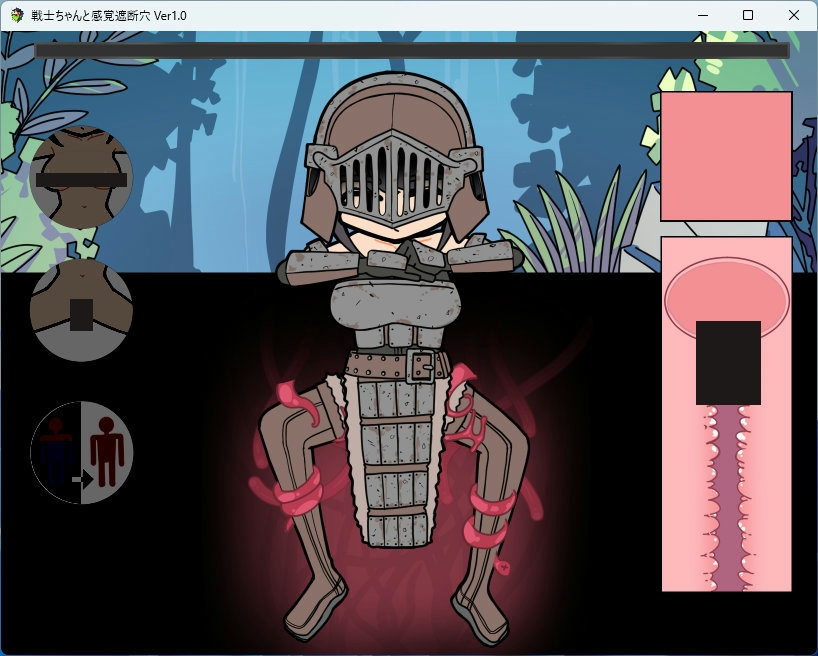
Task: Click the belt buckle on the armor
Action: (423, 366)
